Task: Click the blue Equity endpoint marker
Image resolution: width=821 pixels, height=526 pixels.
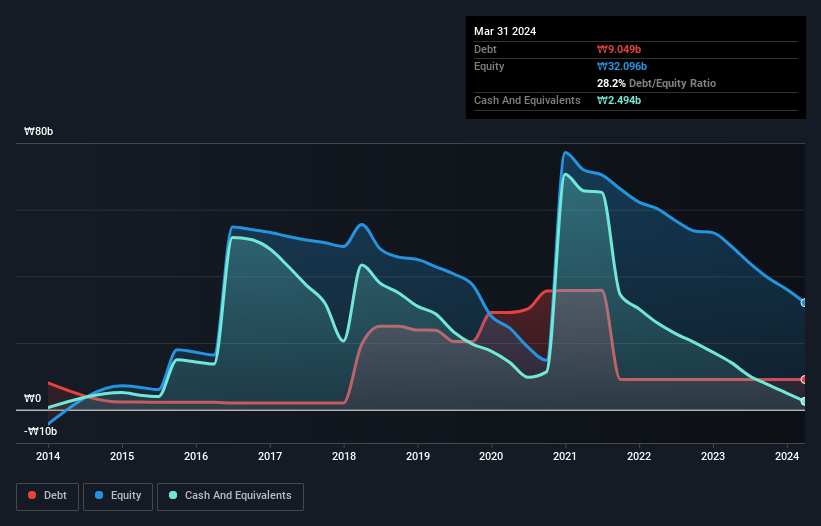Action: click(804, 303)
